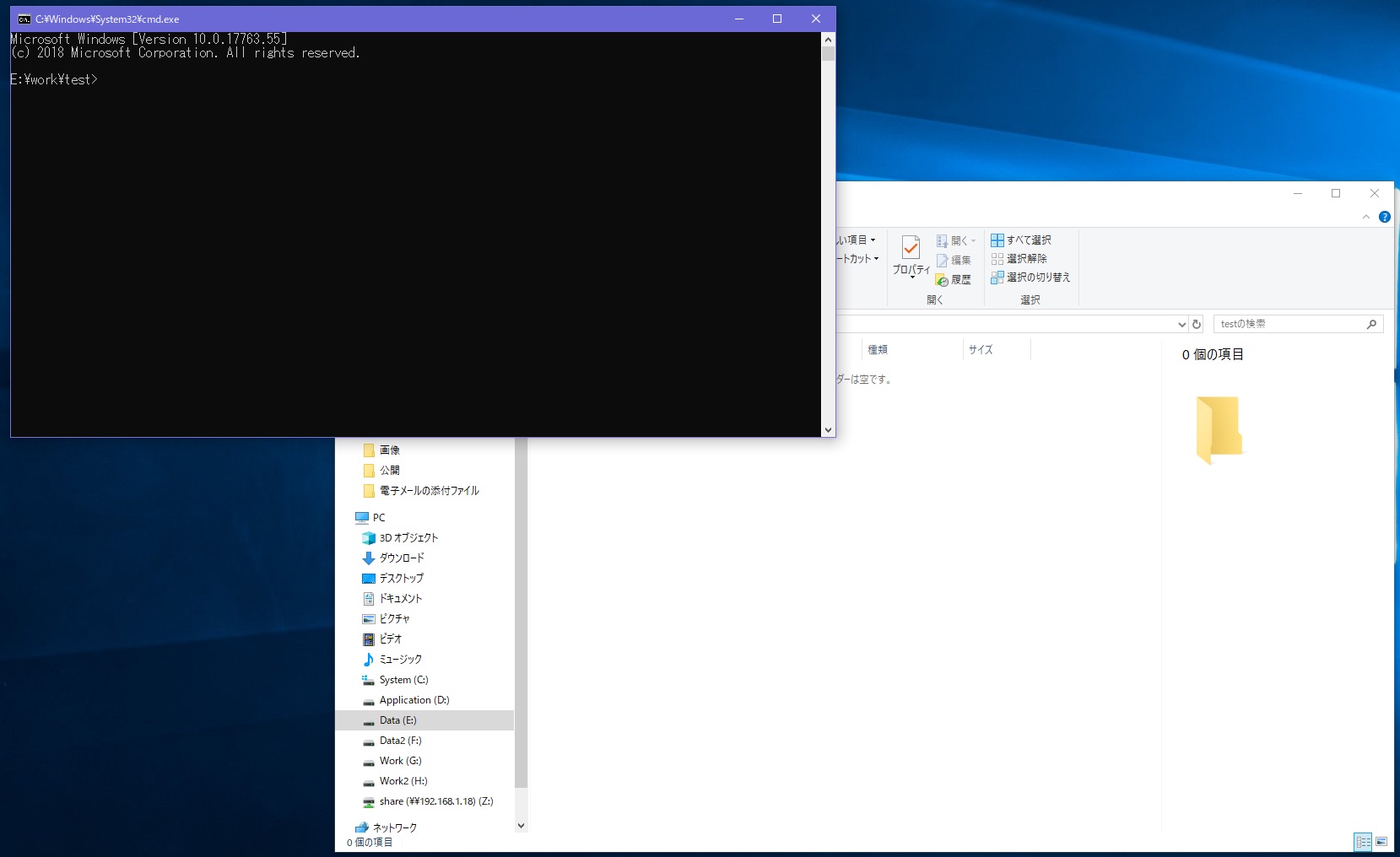1400x857 pixels.
Task: Select Work (G:) drive
Action: pyautogui.click(x=392, y=761)
